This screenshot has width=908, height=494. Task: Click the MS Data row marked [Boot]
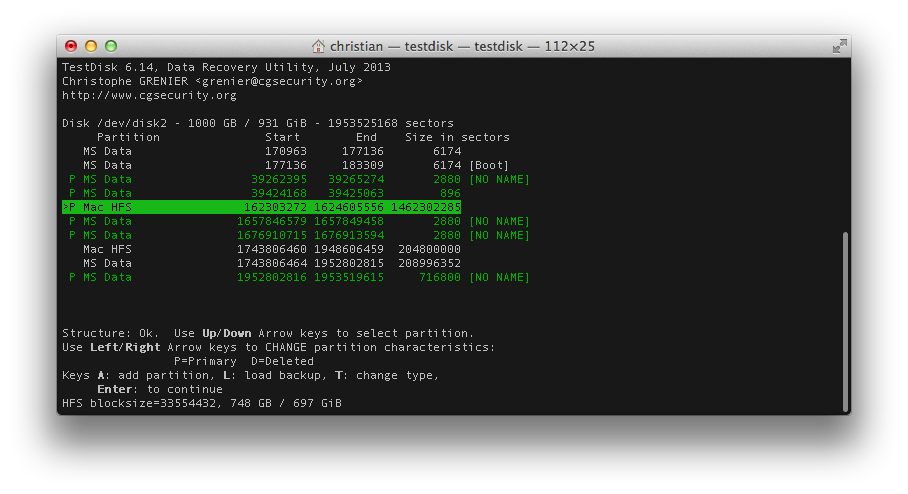296,165
